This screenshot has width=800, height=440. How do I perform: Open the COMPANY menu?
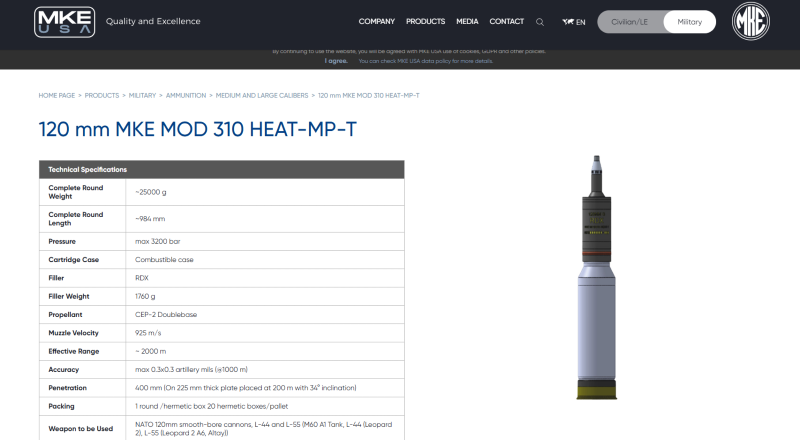(x=377, y=21)
